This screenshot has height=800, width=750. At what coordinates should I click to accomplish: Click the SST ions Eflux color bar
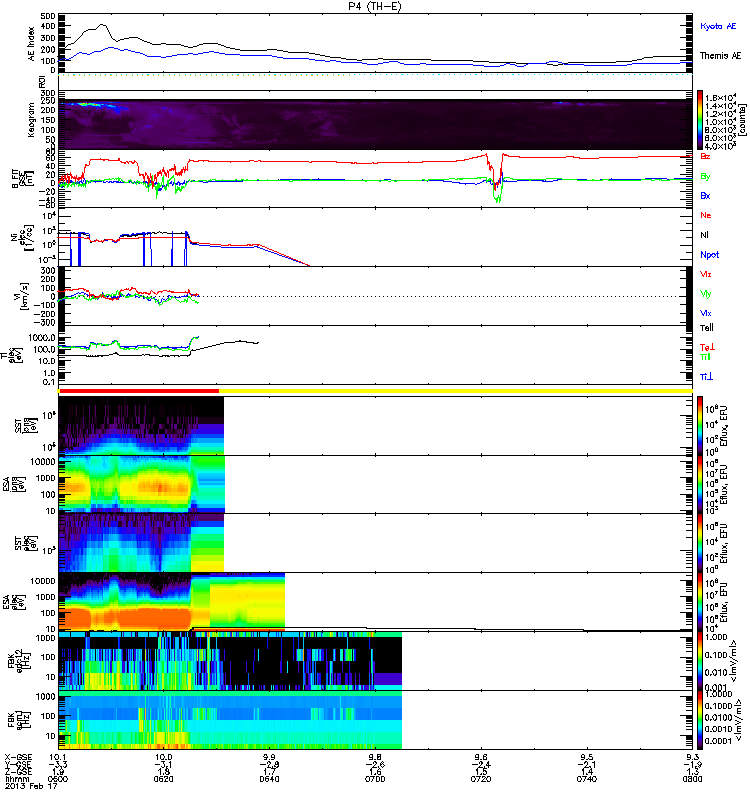point(700,426)
